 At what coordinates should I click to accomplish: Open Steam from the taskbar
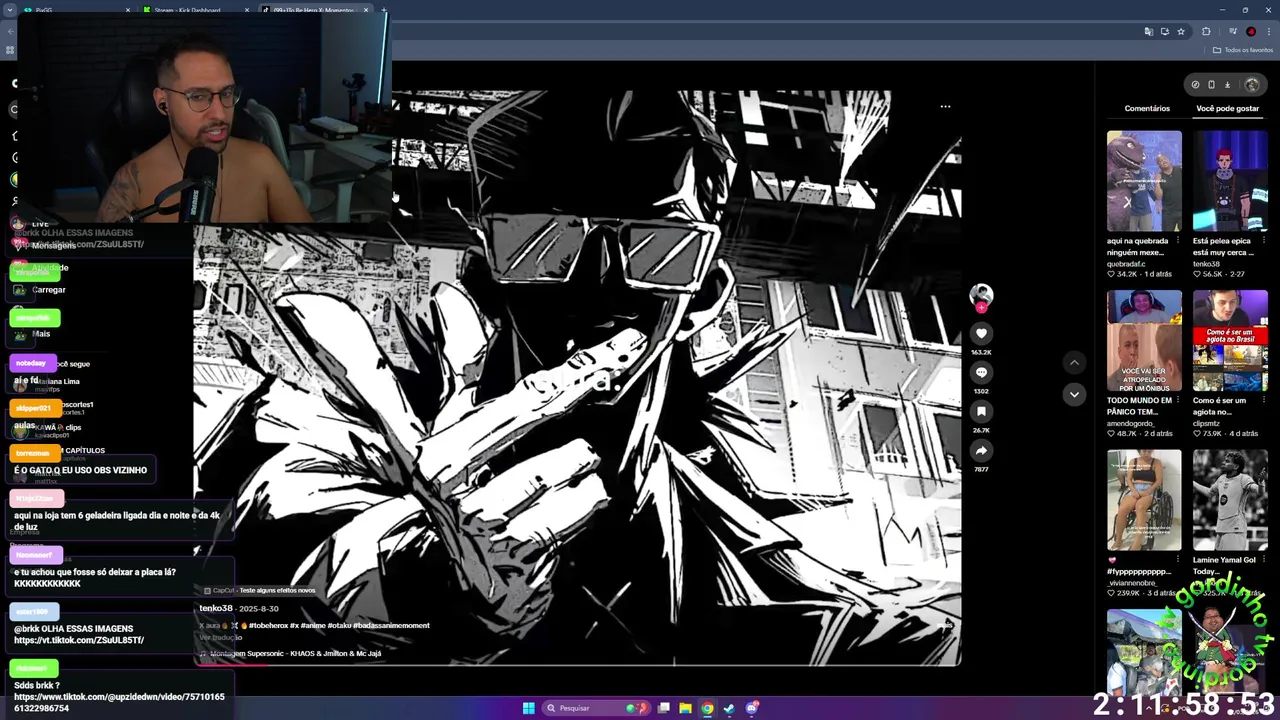729,708
